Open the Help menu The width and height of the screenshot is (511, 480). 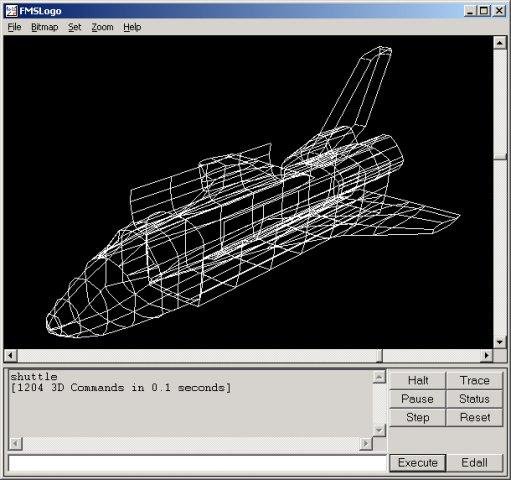tap(132, 27)
